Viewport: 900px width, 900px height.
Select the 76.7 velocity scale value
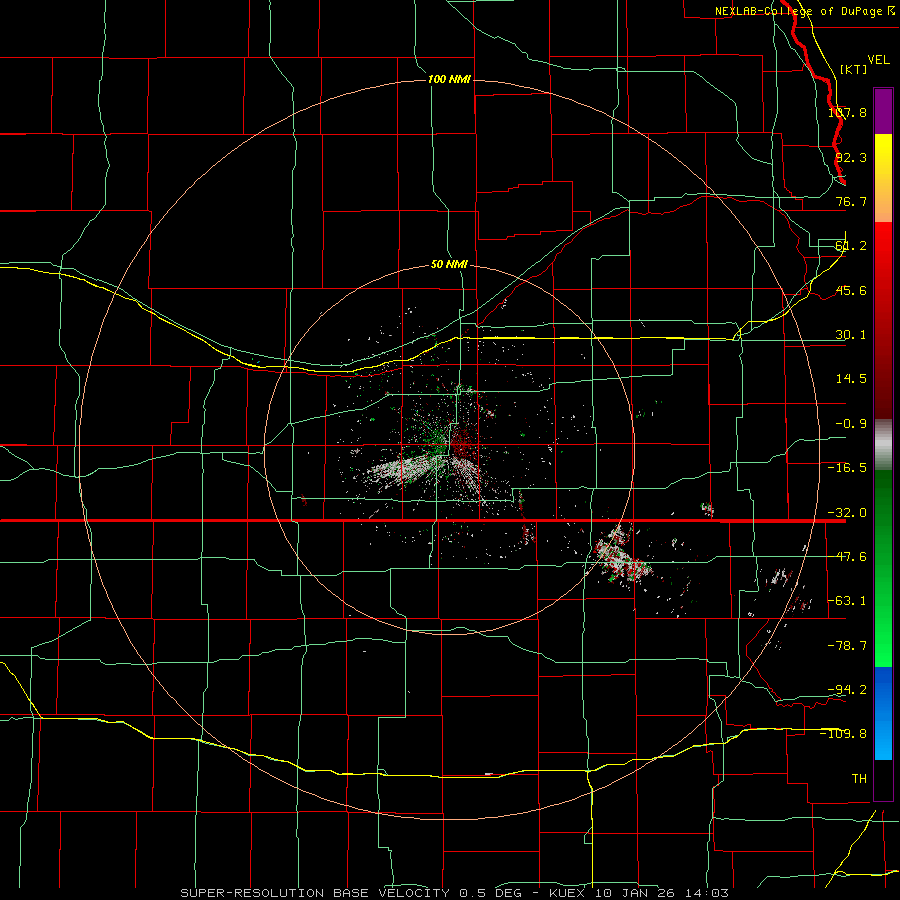851,201
